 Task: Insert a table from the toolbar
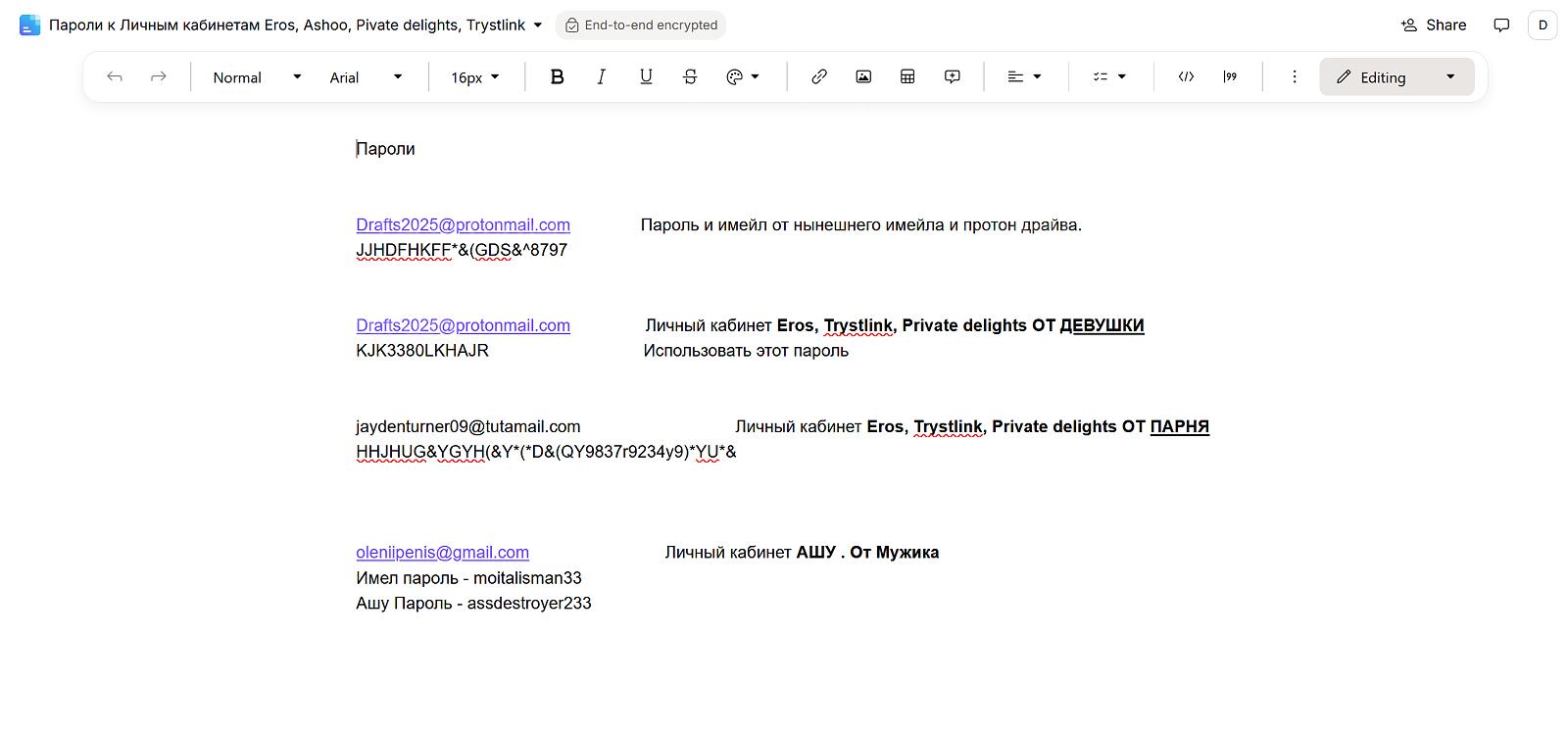tap(907, 77)
